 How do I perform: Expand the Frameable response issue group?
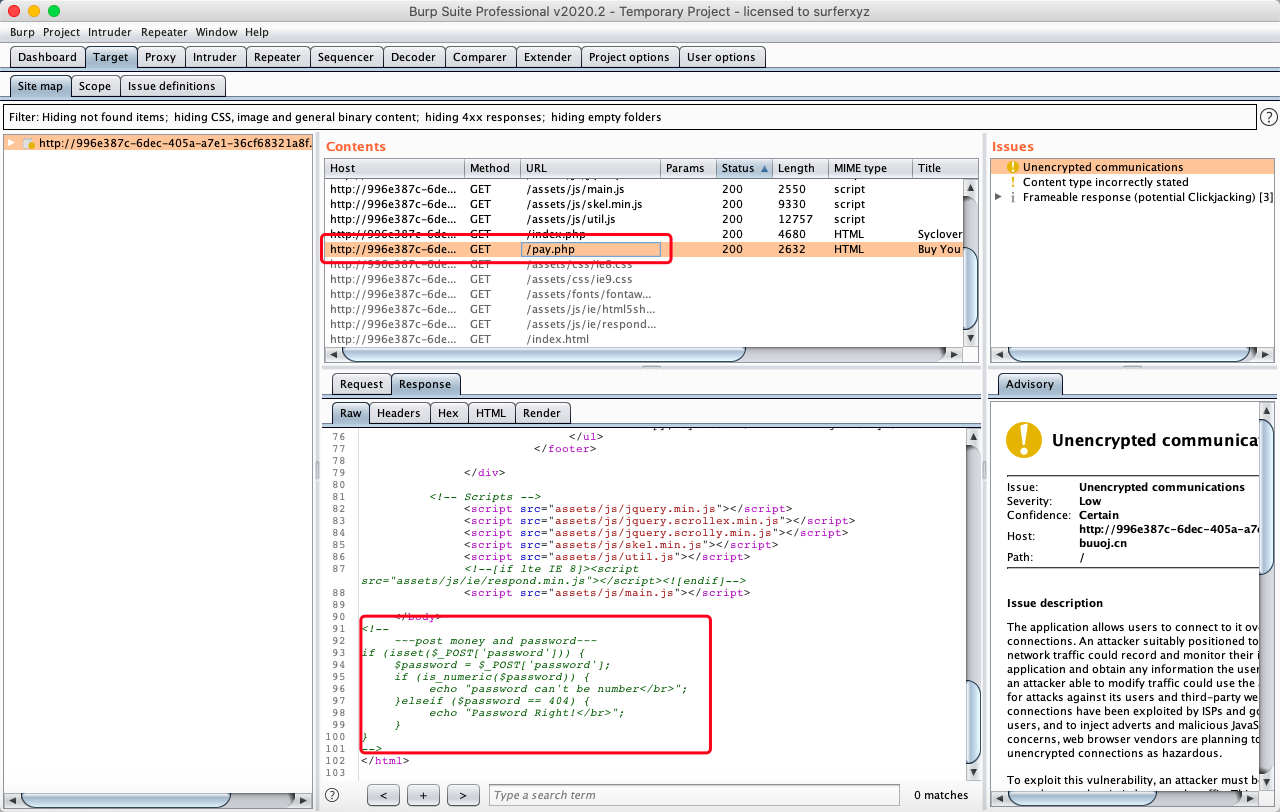[x=998, y=197]
